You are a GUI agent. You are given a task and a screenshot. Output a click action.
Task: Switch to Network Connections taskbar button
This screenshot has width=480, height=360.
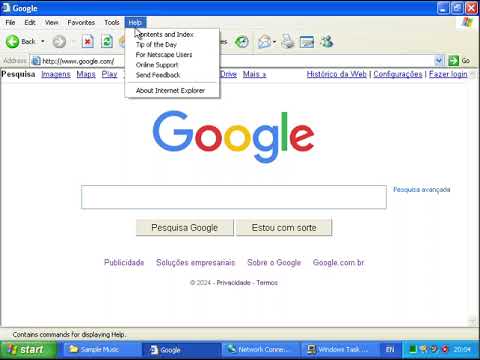tap(261, 349)
